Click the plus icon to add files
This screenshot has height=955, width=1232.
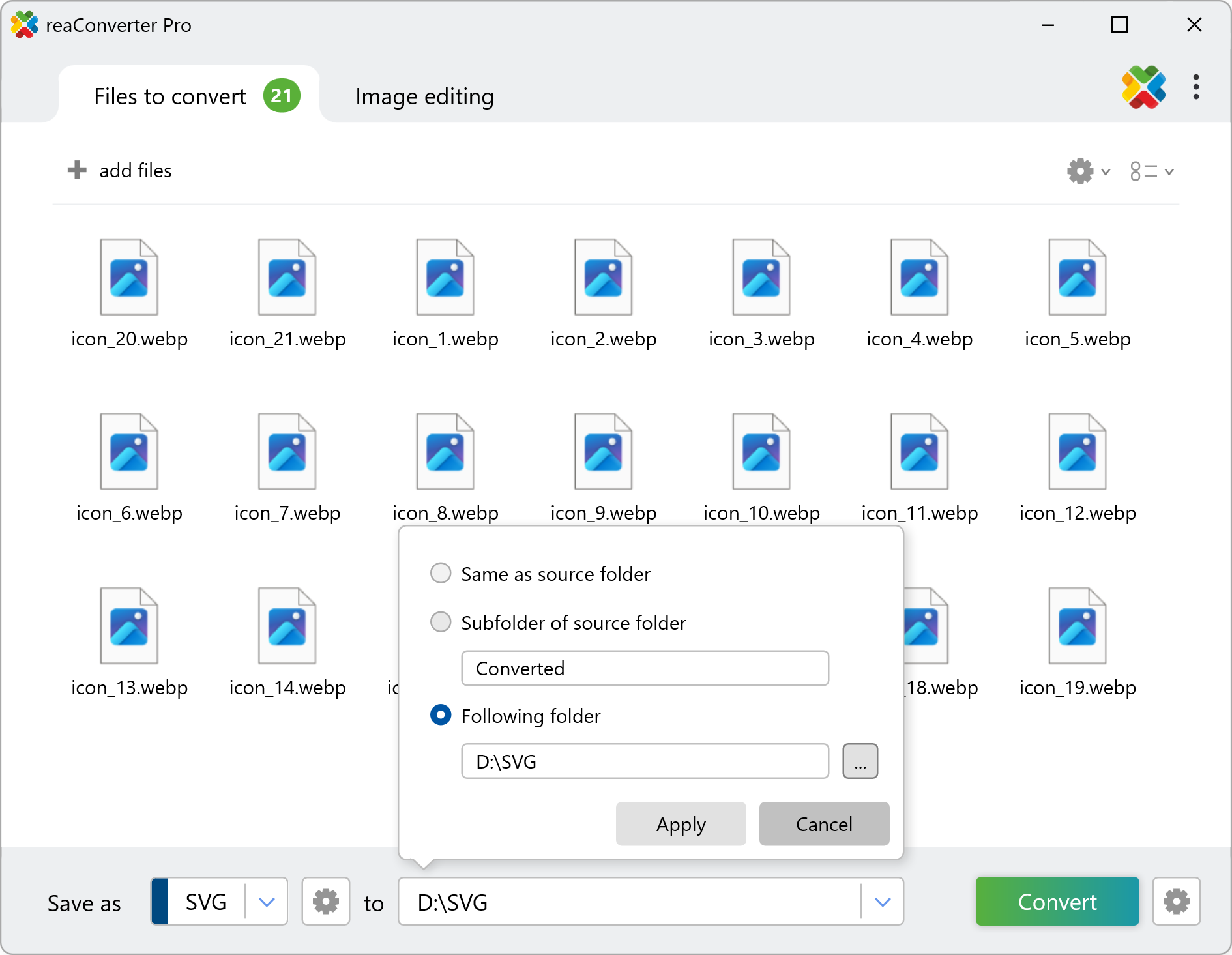[77, 170]
